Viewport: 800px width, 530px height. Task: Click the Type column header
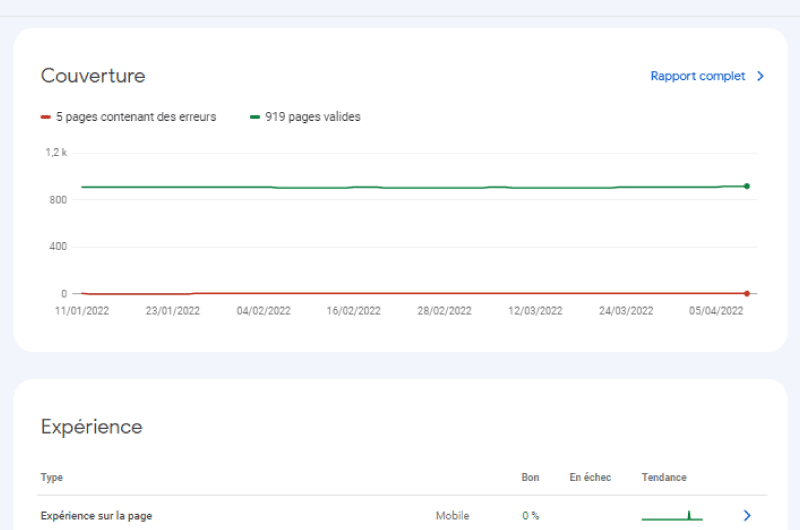coord(52,477)
